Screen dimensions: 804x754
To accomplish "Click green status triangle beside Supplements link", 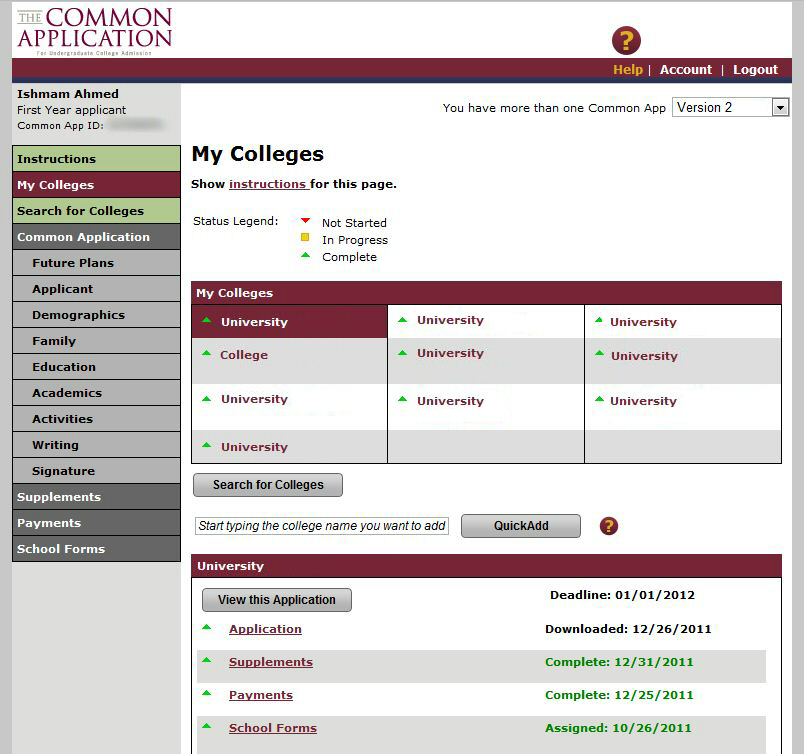I will pyautogui.click(x=207, y=661).
